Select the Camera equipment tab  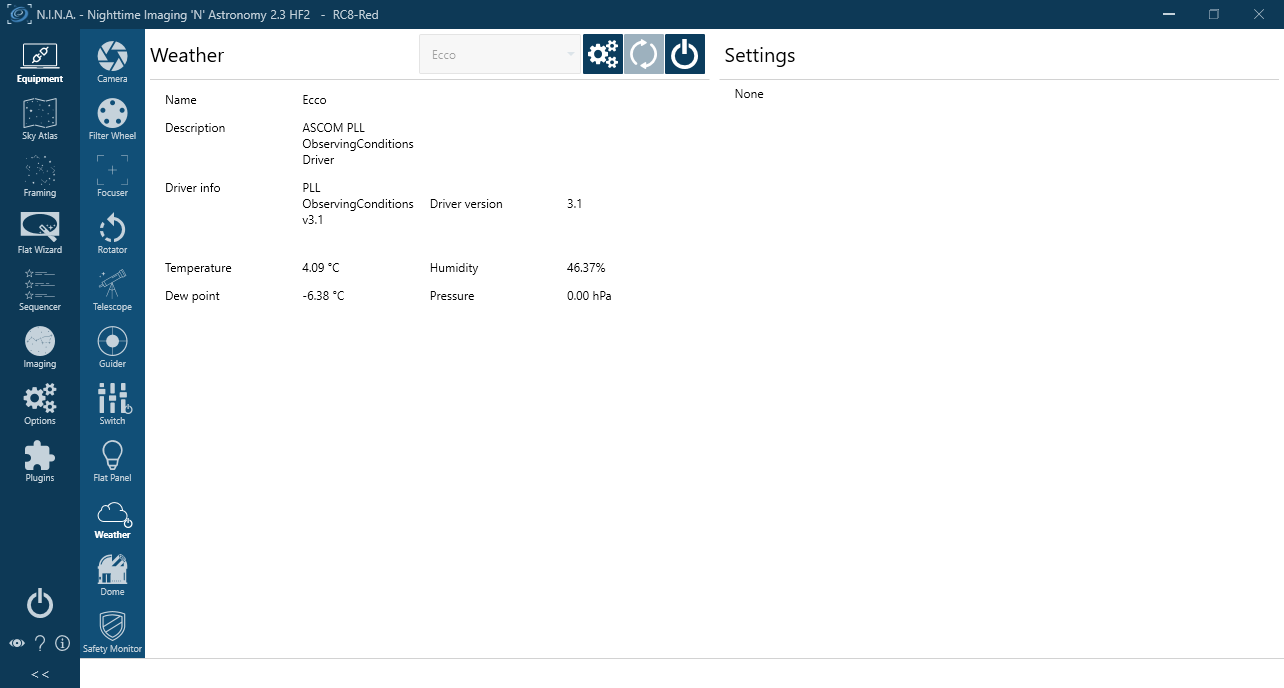tap(112, 63)
